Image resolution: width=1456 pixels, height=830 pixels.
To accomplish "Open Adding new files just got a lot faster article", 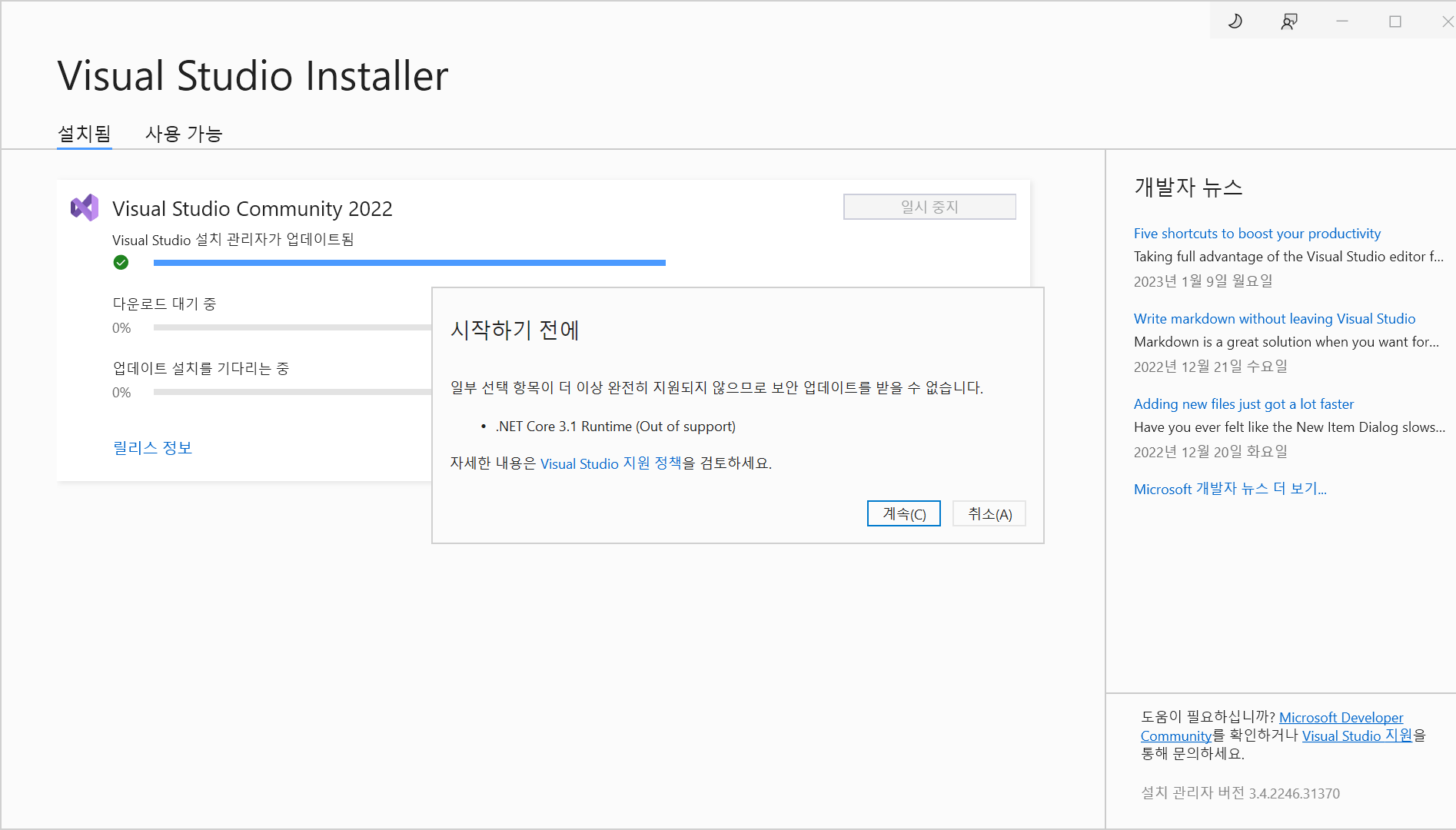I will pyautogui.click(x=1244, y=403).
